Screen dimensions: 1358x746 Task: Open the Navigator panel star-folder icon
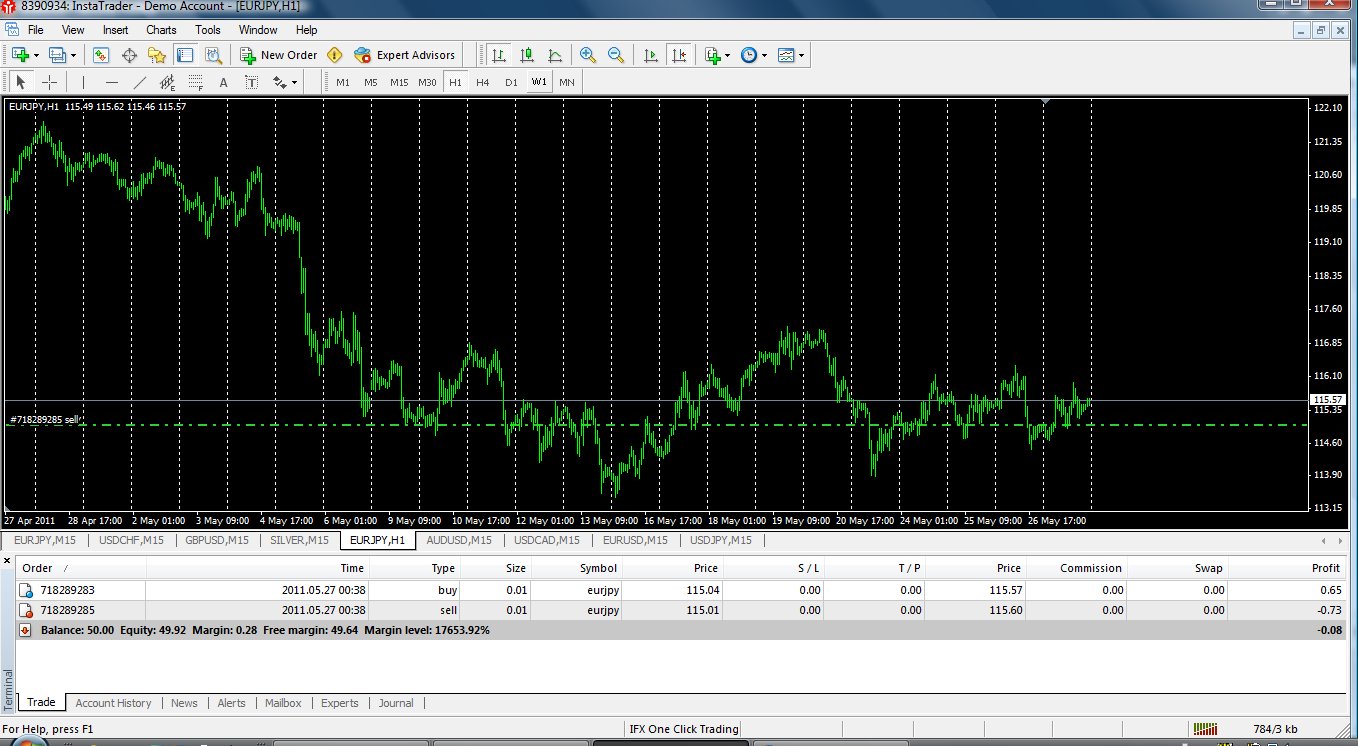coord(157,55)
